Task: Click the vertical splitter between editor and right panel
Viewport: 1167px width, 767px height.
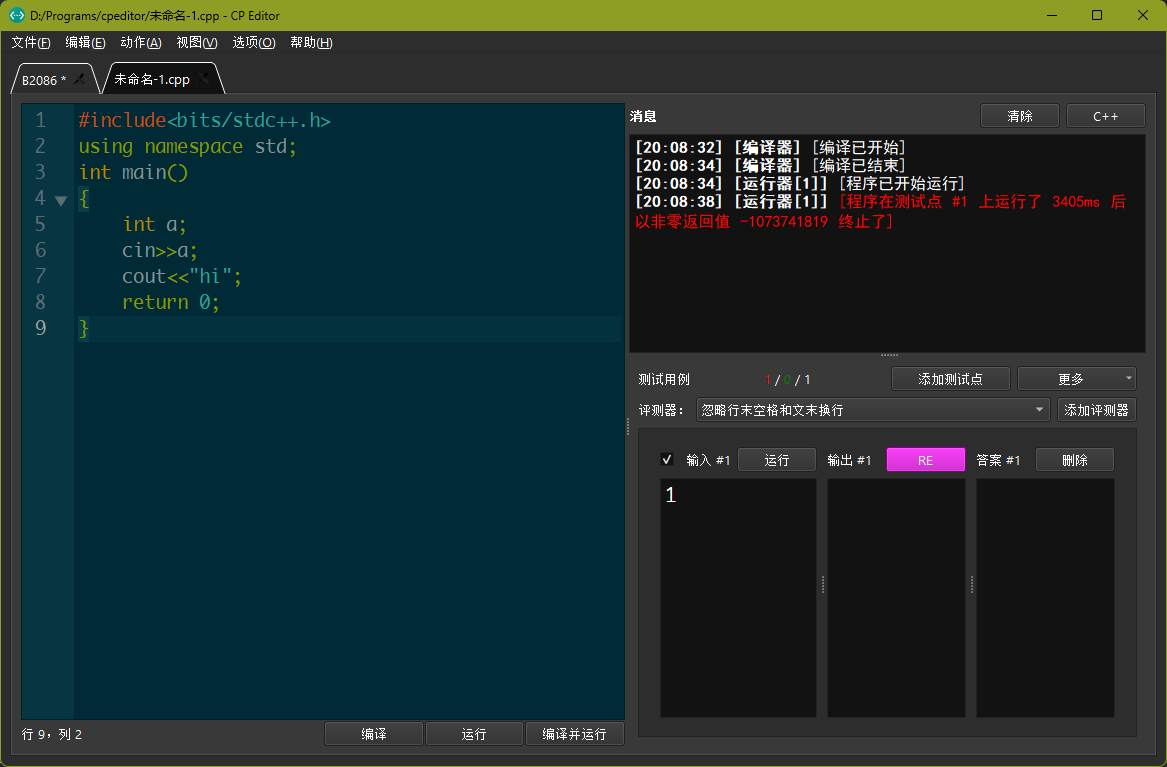Action: pos(627,426)
